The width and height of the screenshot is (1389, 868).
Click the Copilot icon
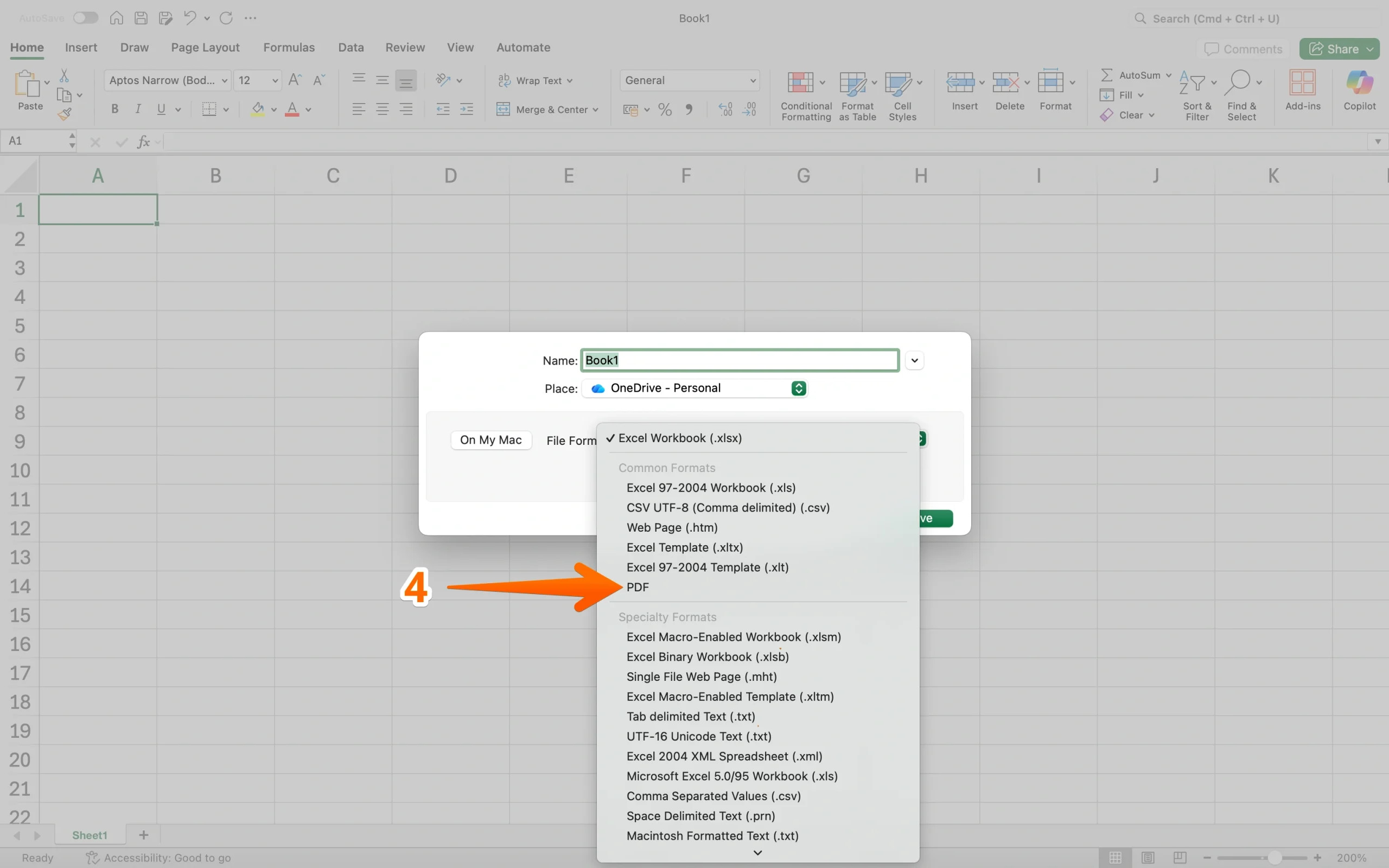1359,82
